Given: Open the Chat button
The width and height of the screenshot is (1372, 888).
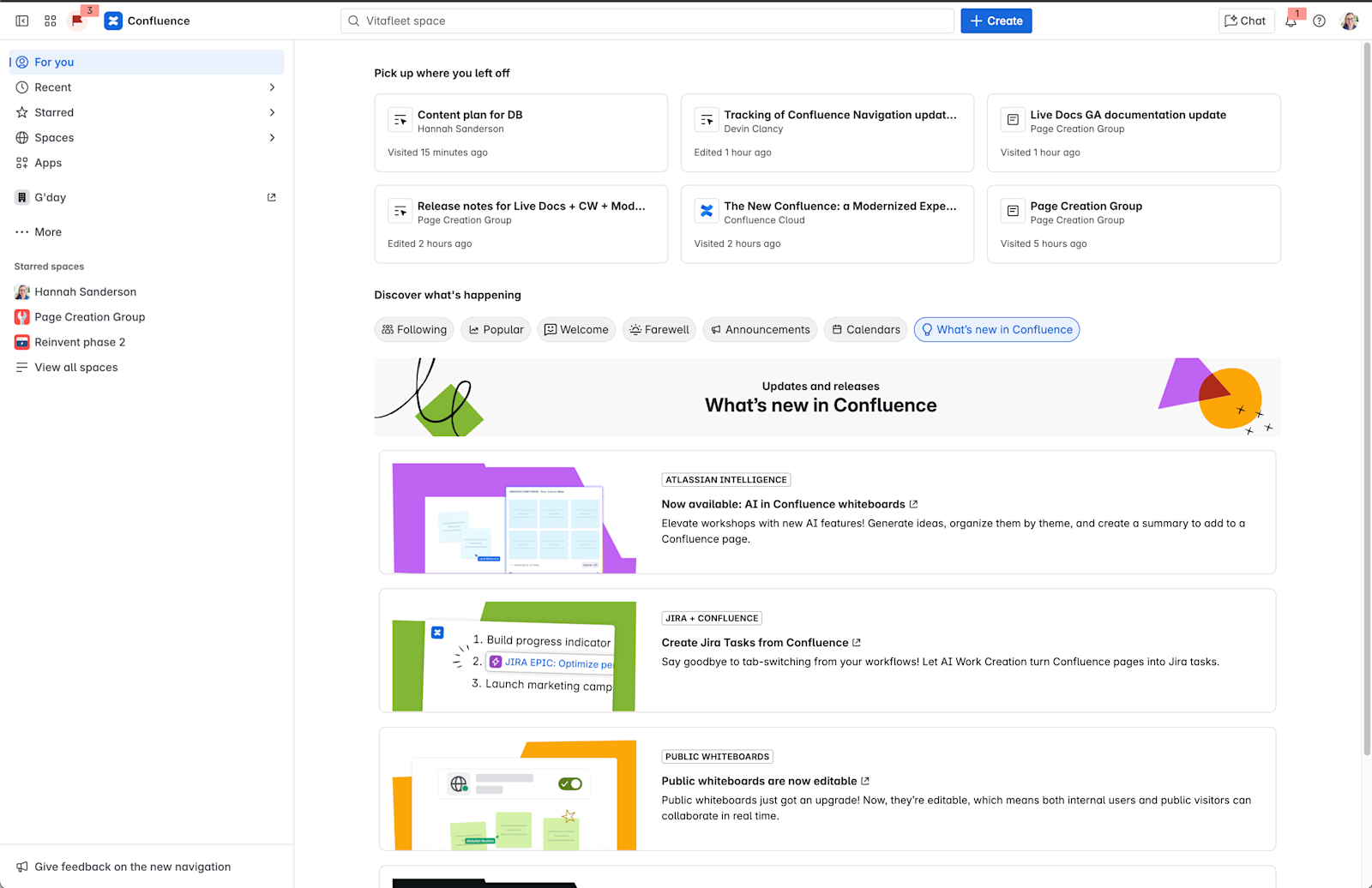Looking at the screenshot, I should (1246, 21).
